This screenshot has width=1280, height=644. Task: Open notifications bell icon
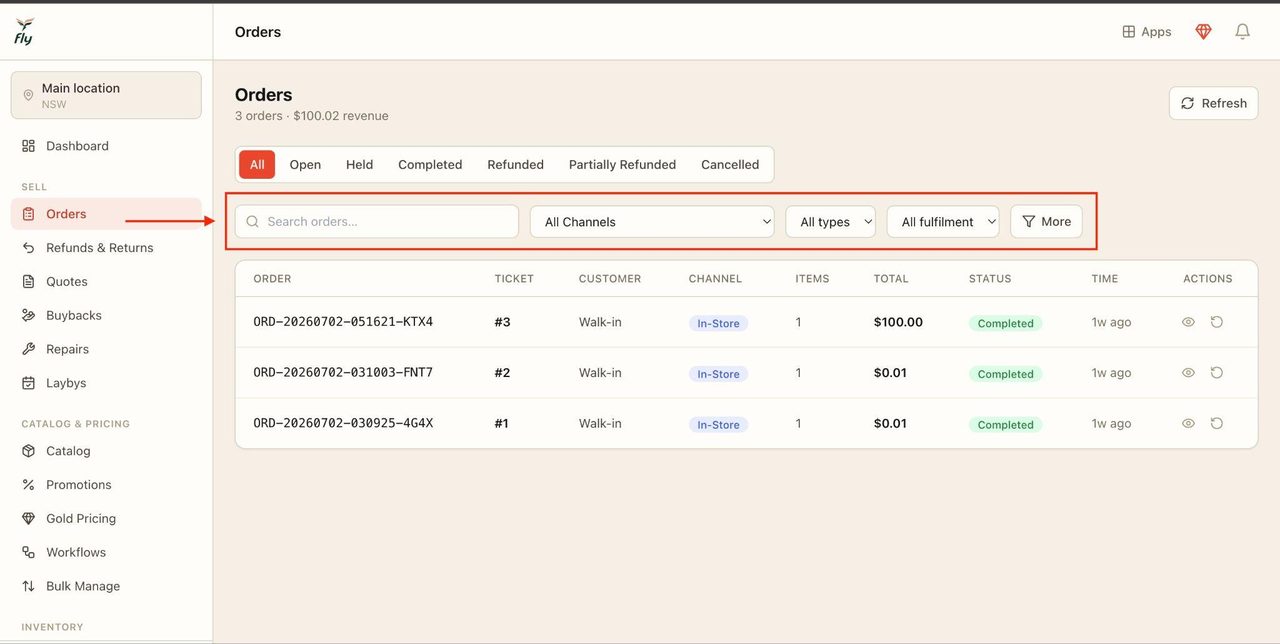tap(1242, 32)
